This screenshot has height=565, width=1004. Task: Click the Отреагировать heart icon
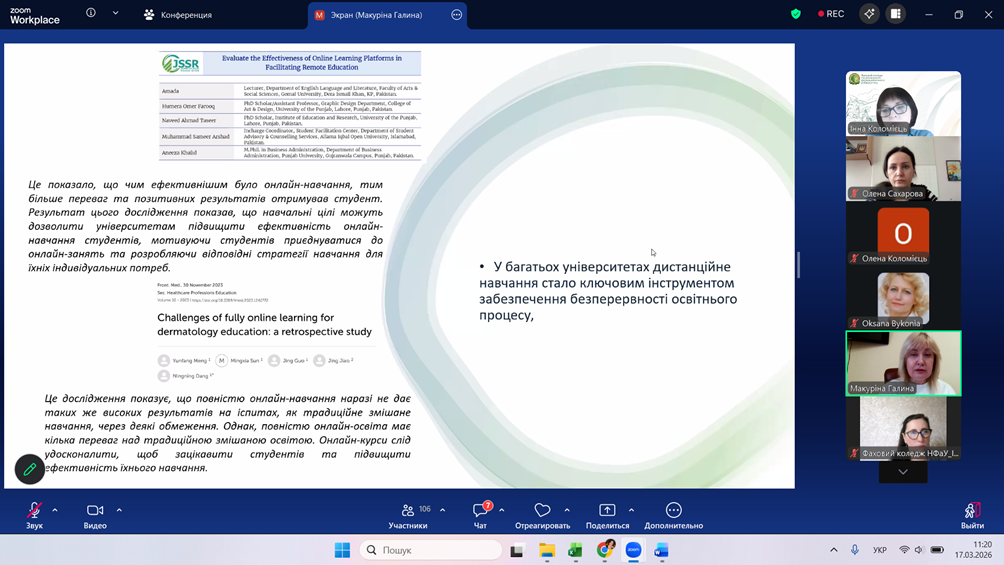pyautogui.click(x=542, y=511)
